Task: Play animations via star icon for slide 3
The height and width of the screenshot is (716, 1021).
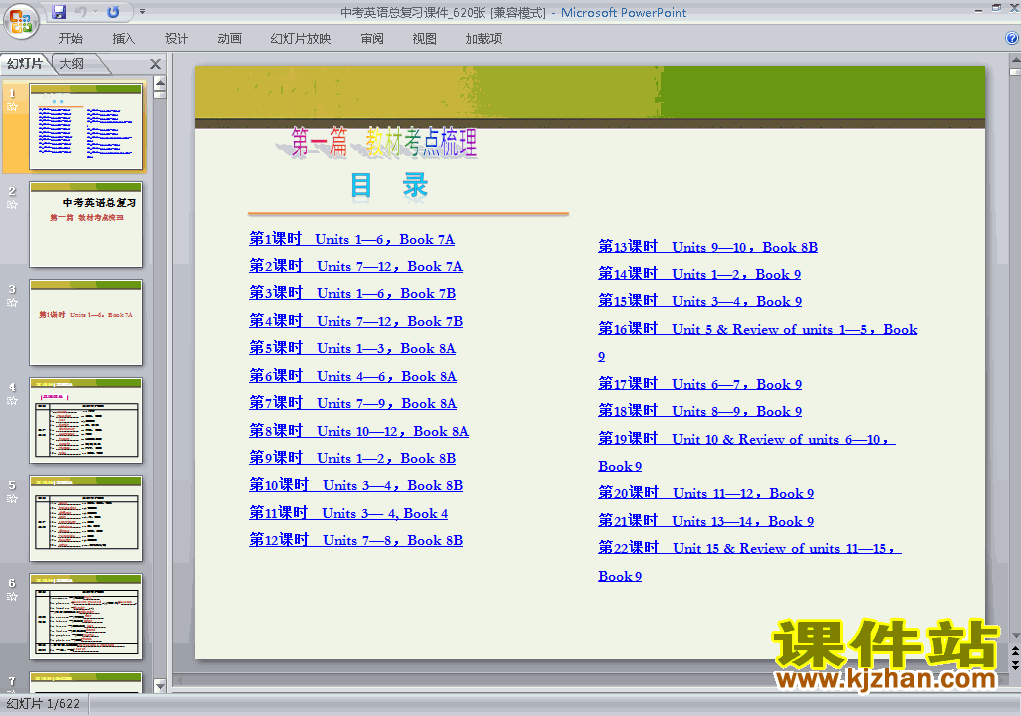Action: (12, 303)
